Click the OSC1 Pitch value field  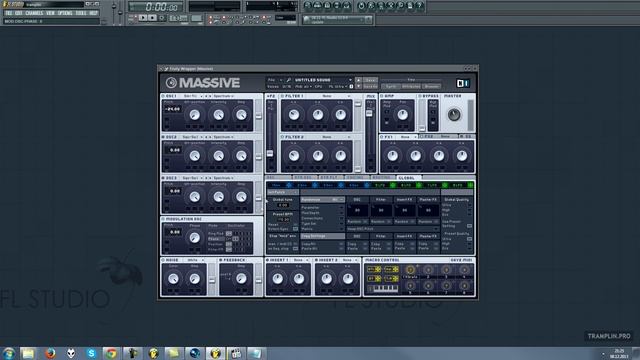(173, 109)
